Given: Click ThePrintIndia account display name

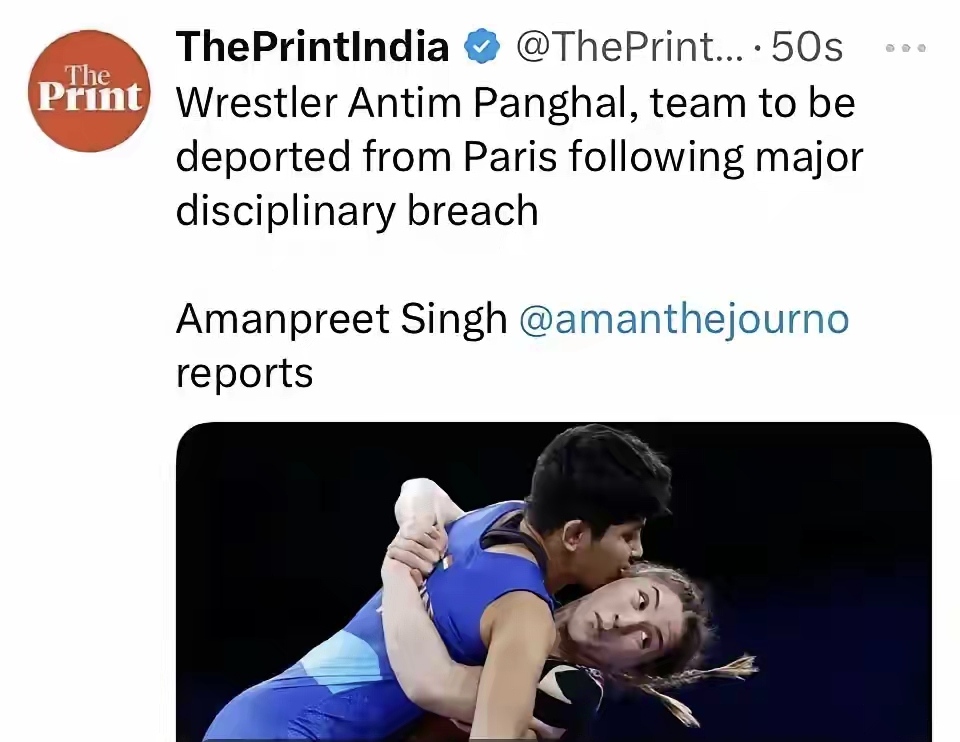Looking at the screenshot, I should click(x=312, y=47).
